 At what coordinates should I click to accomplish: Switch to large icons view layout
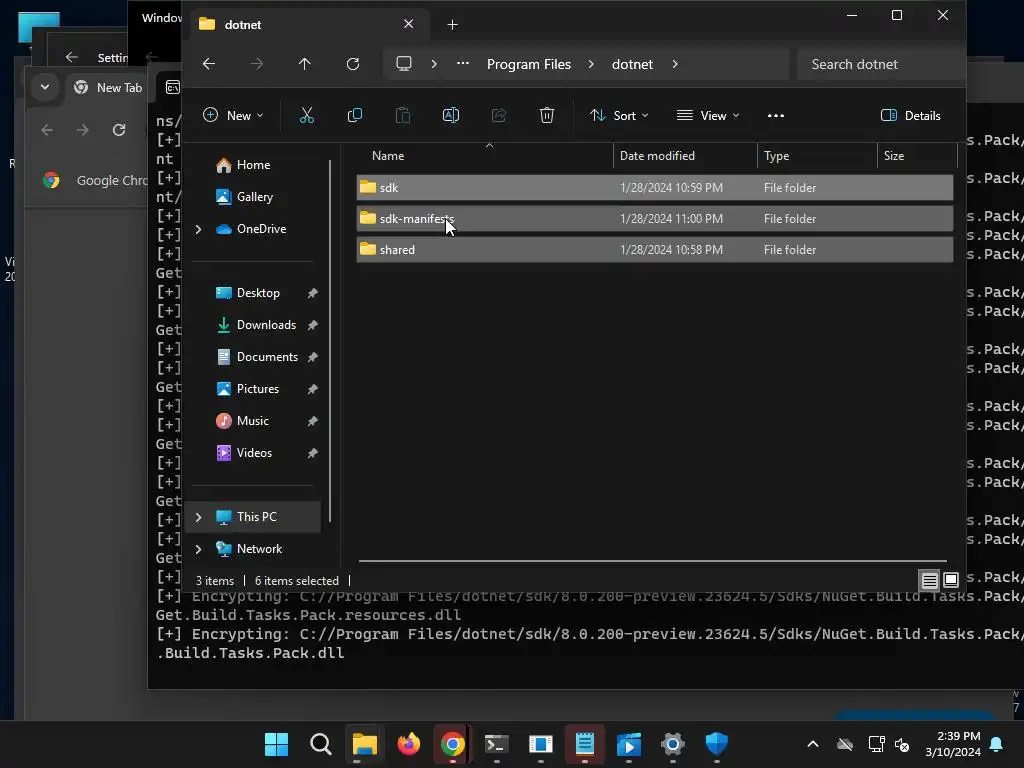tap(951, 580)
